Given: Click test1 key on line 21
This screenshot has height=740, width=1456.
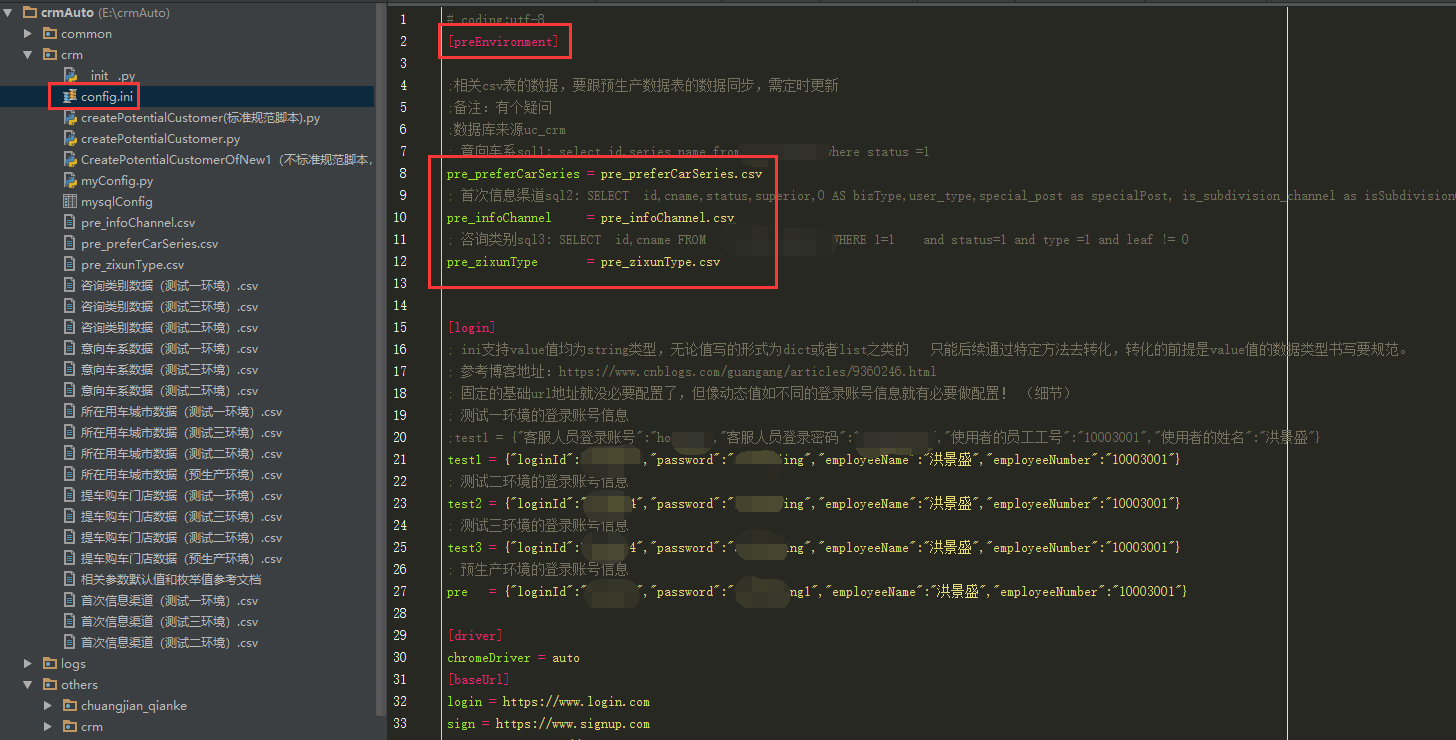Looking at the screenshot, I should [x=464, y=460].
